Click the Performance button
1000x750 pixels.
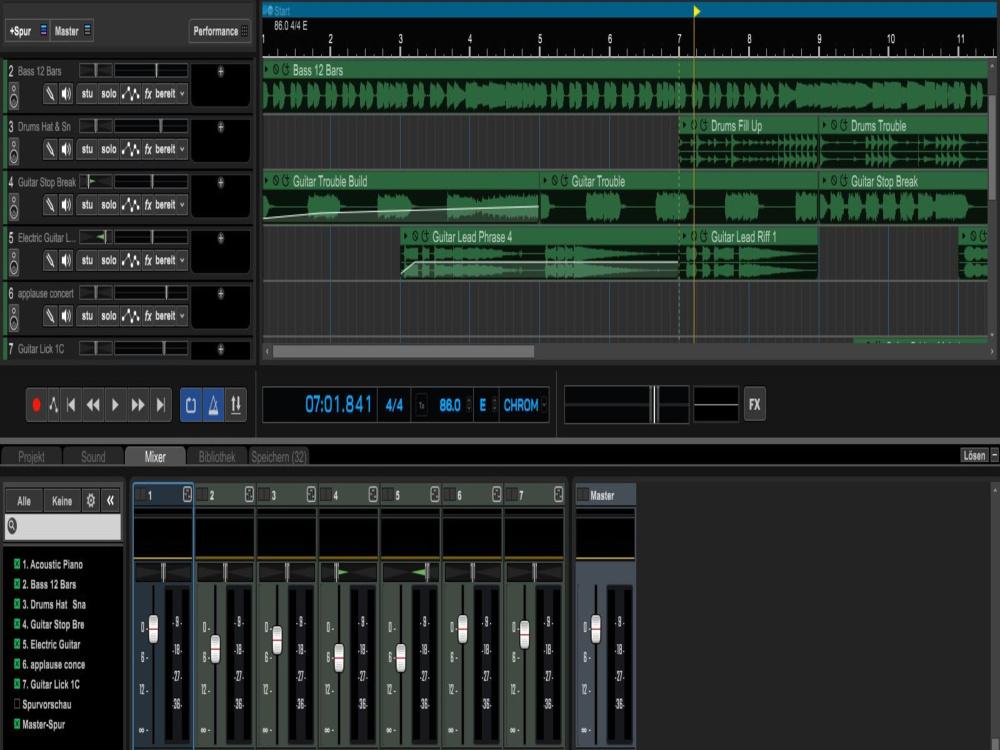[x=219, y=31]
